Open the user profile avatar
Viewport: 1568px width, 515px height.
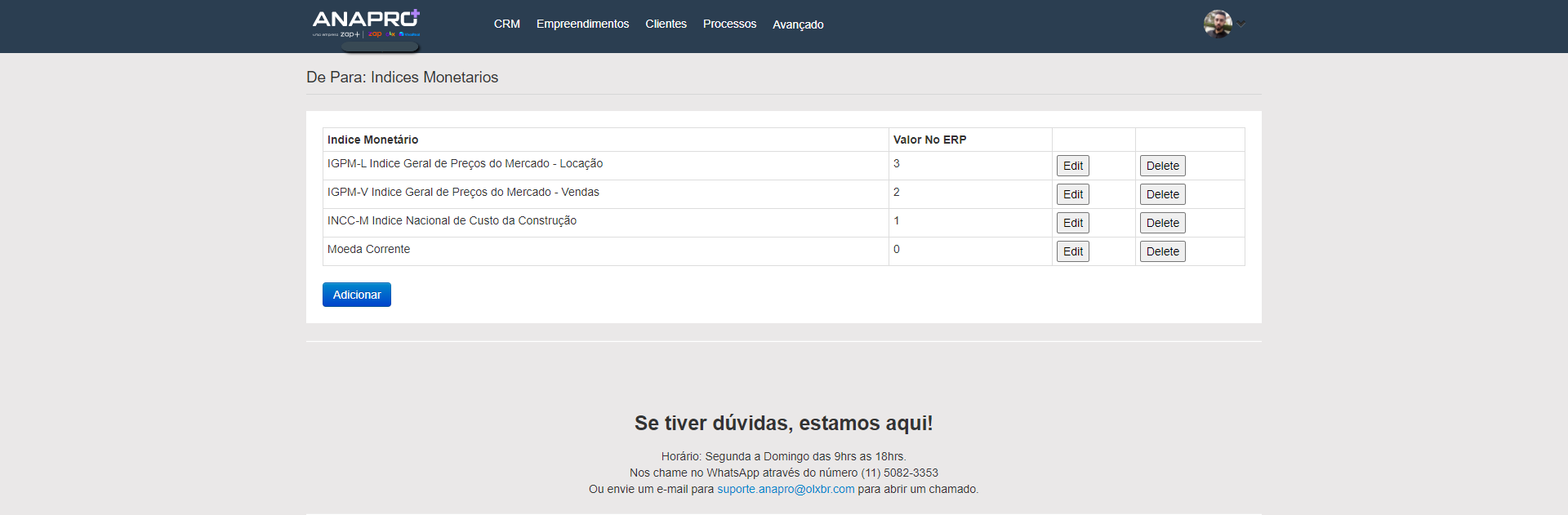[1217, 24]
